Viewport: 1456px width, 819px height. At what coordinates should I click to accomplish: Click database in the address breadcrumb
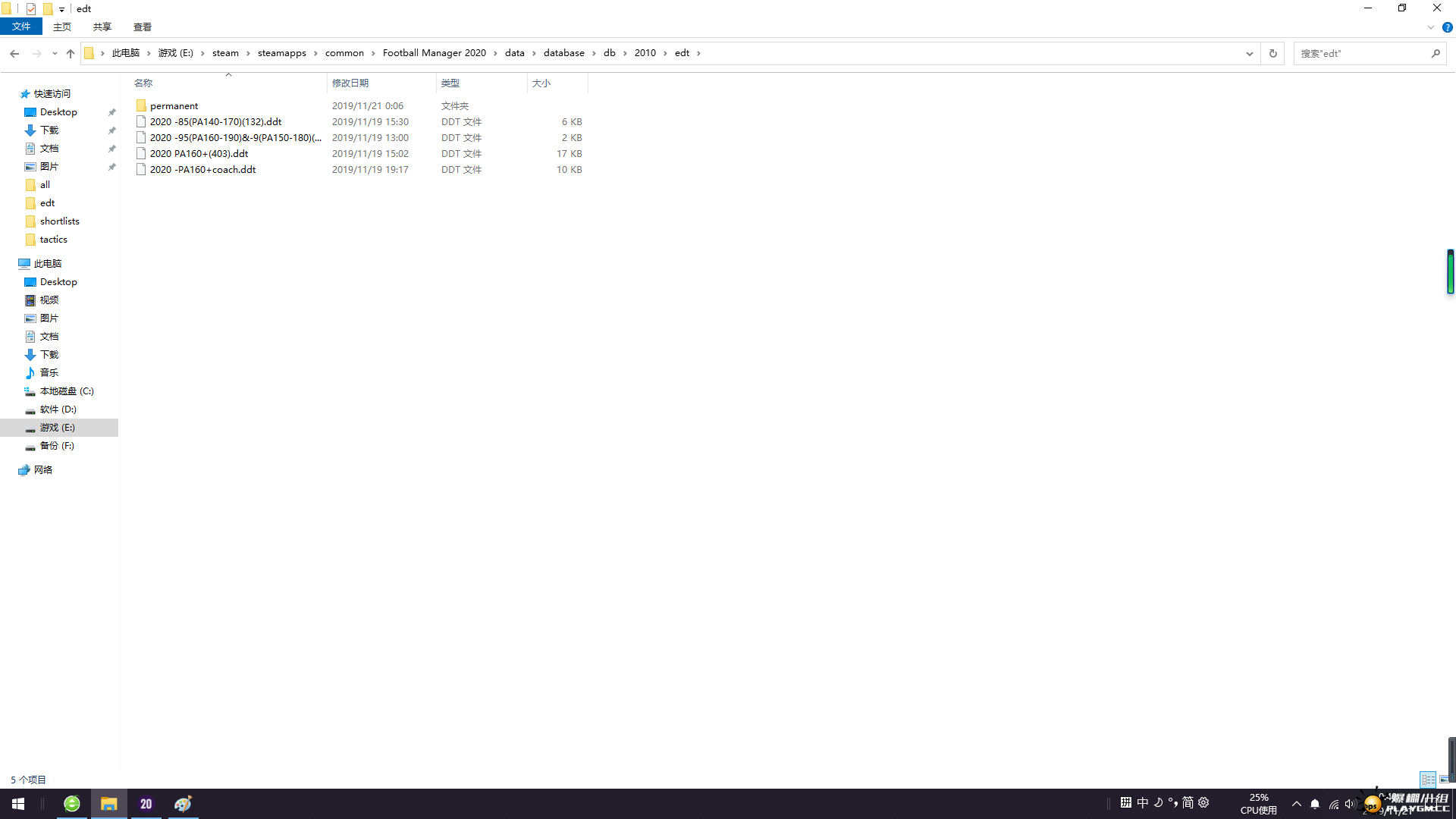point(564,53)
